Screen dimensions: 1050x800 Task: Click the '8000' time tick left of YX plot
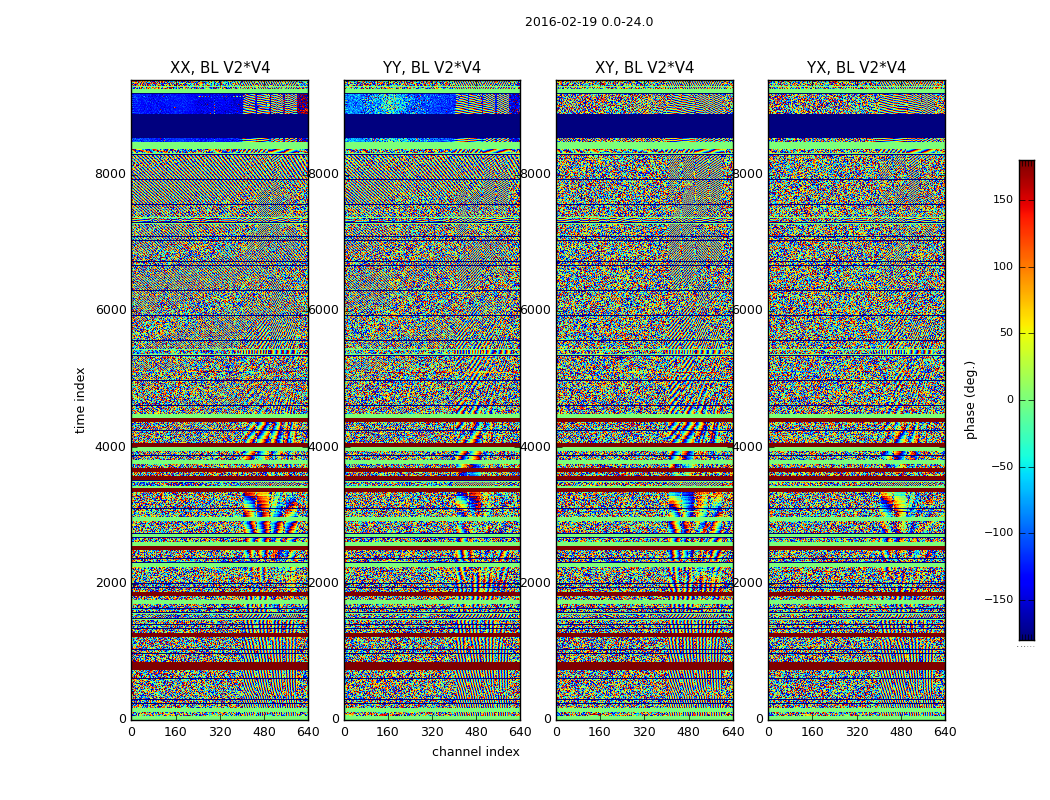(x=748, y=174)
